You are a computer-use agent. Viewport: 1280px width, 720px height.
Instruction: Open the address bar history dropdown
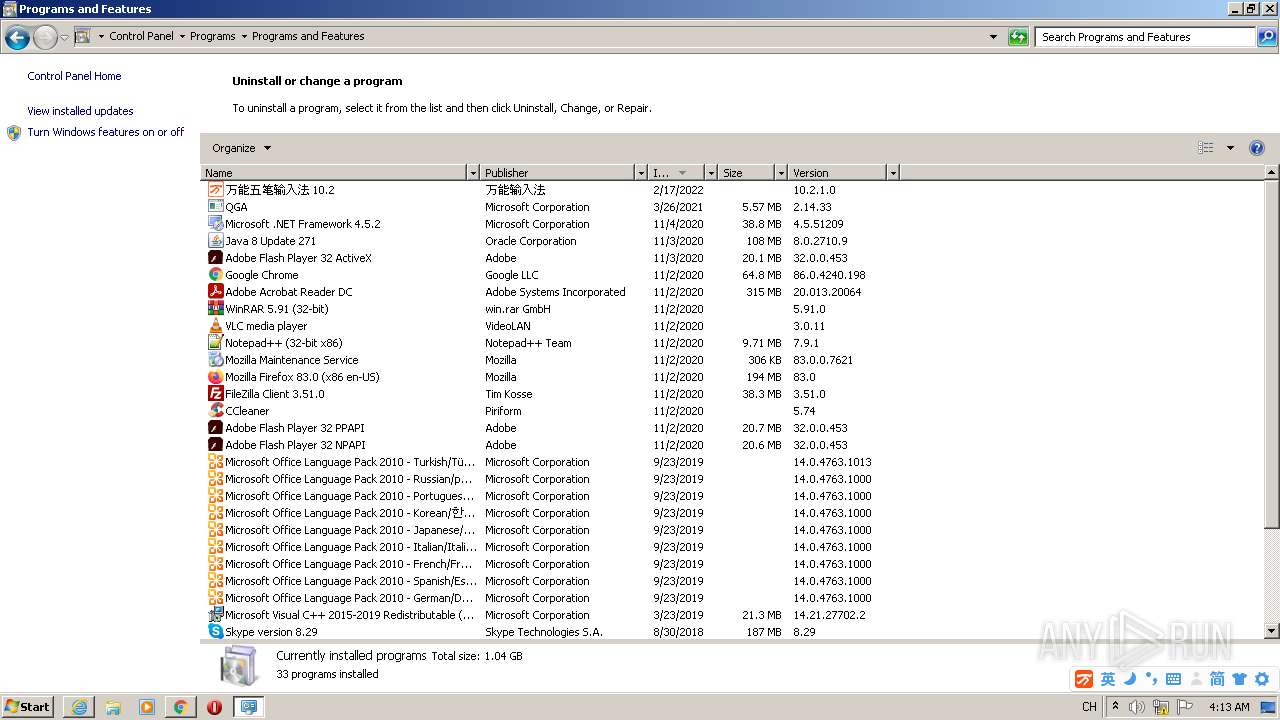point(993,37)
